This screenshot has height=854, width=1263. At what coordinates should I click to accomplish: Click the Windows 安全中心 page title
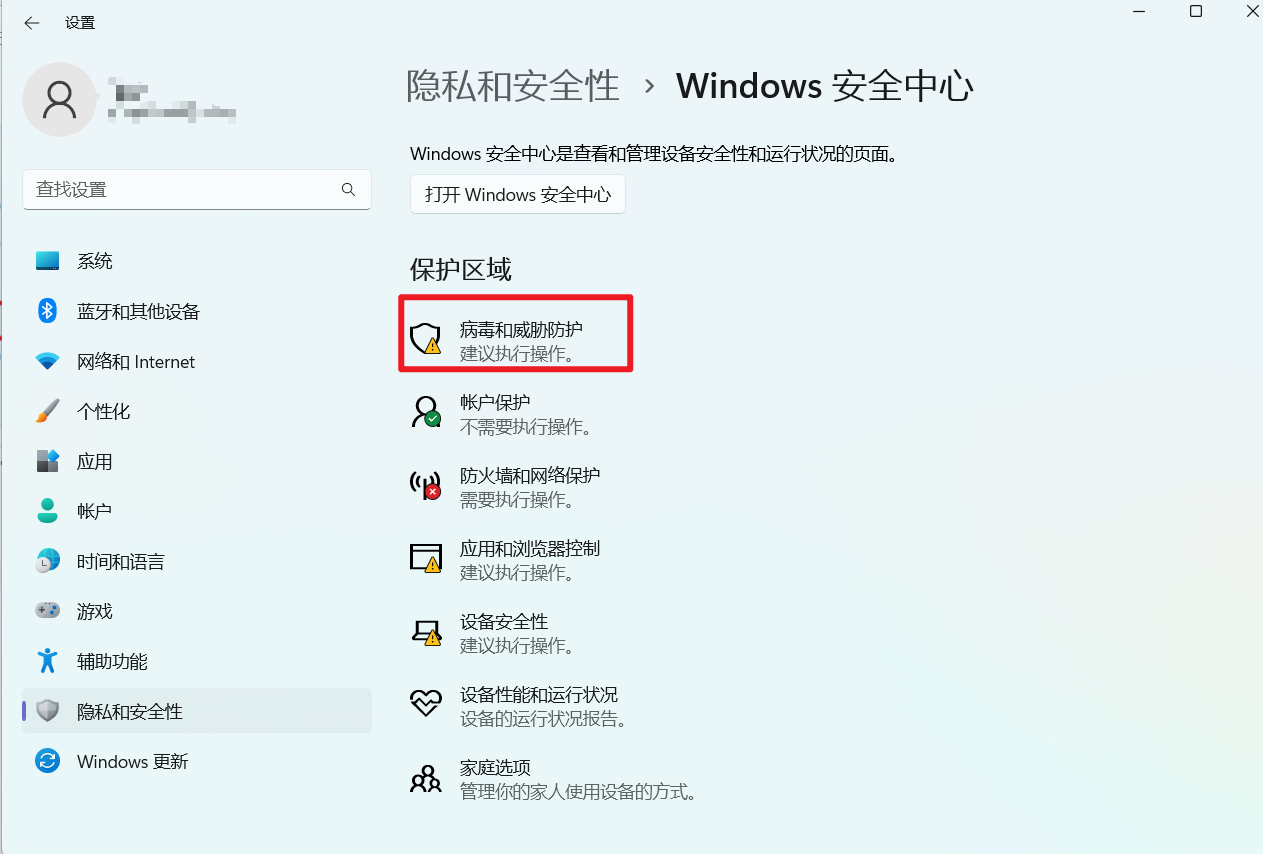click(x=825, y=87)
